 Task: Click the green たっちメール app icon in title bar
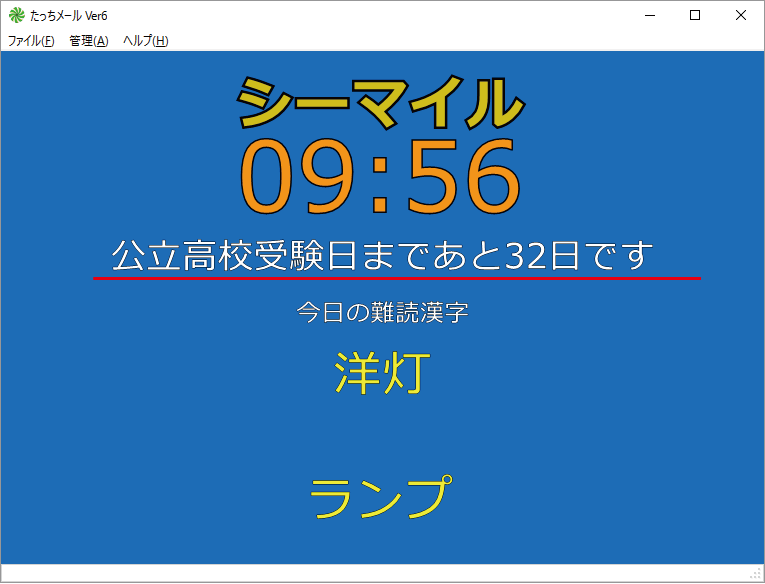[16, 15]
